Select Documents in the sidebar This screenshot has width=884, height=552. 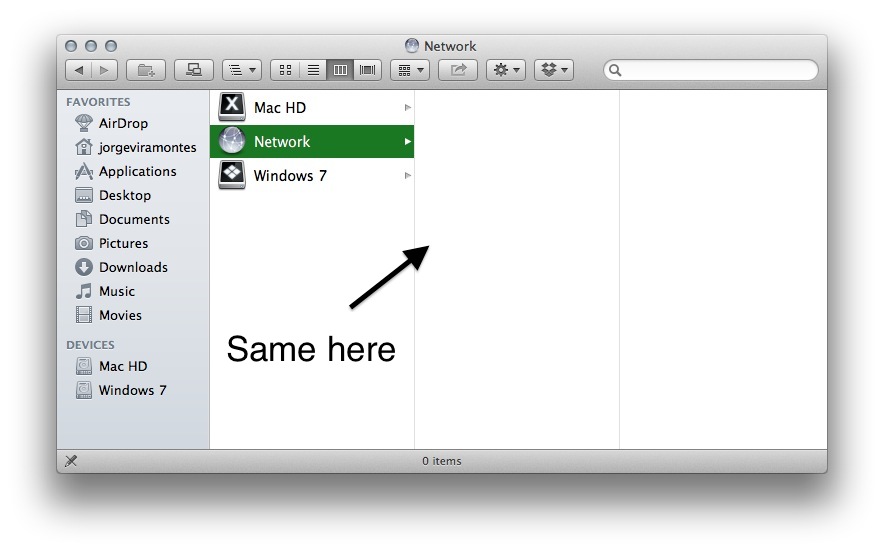click(x=134, y=219)
